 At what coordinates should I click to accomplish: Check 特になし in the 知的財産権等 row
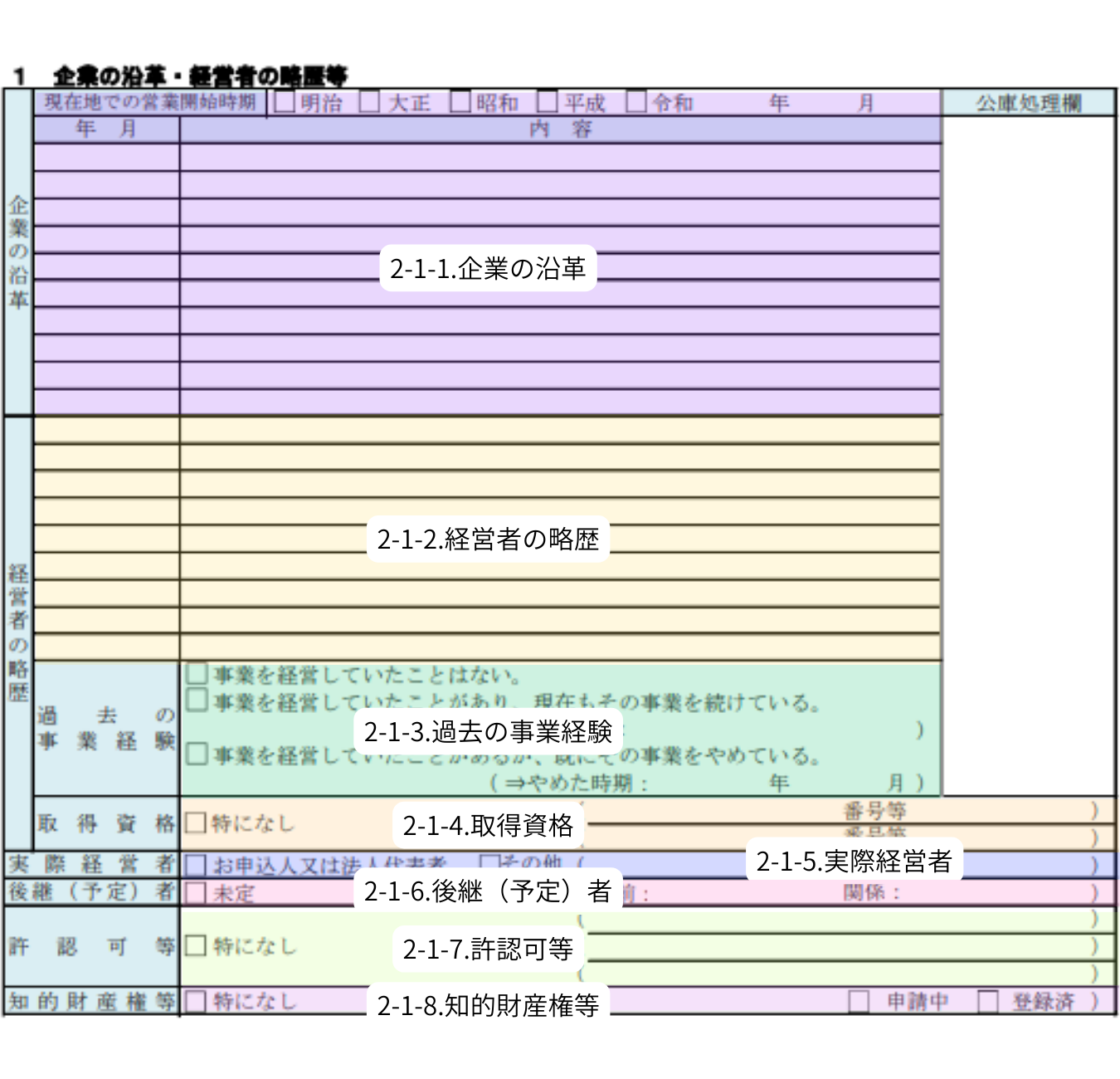tap(196, 1002)
